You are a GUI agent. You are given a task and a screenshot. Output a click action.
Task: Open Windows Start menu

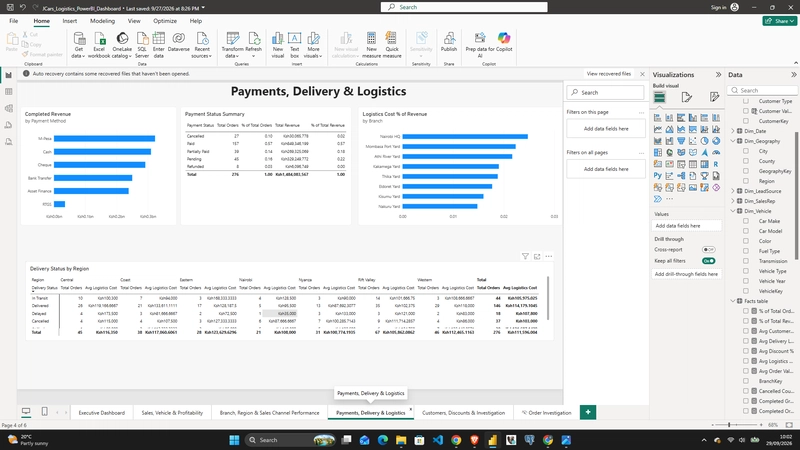click(234, 440)
